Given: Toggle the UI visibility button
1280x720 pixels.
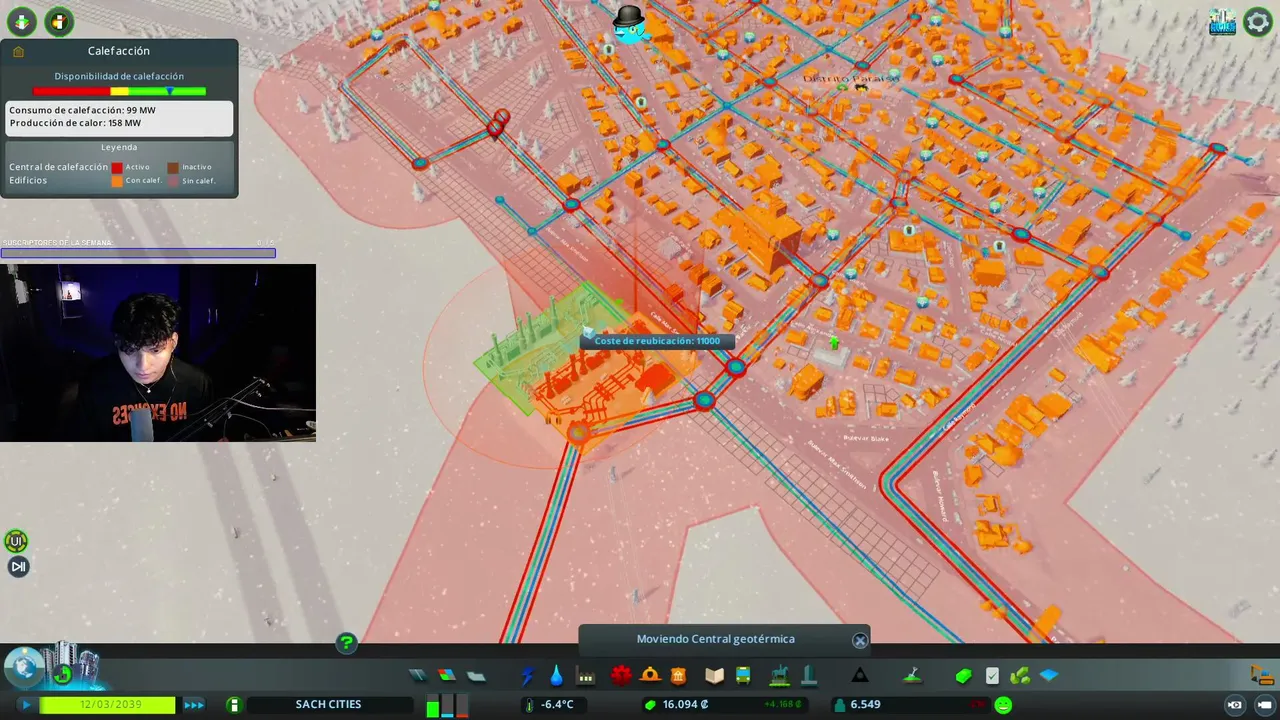Looking at the screenshot, I should [x=16, y=542].
